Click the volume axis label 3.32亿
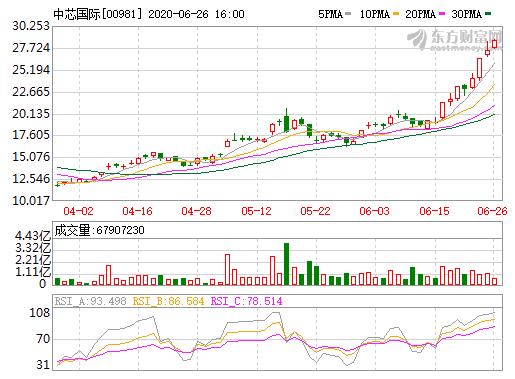This screenshot has height=379, width=515. tap(32, 248)
